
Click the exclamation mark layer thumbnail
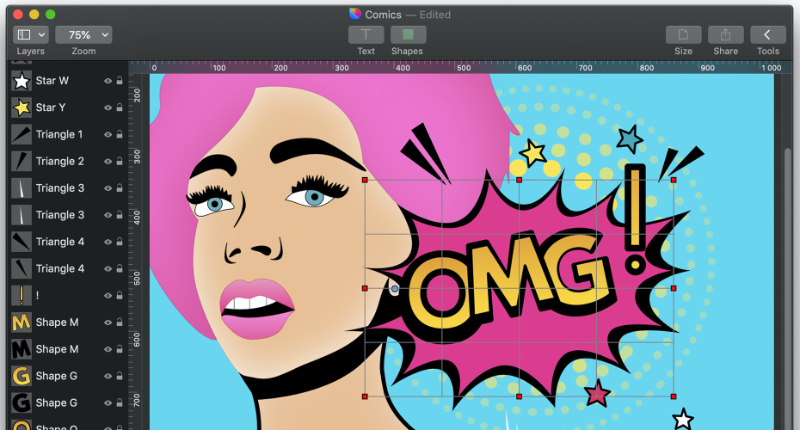[x=21, y=296]
